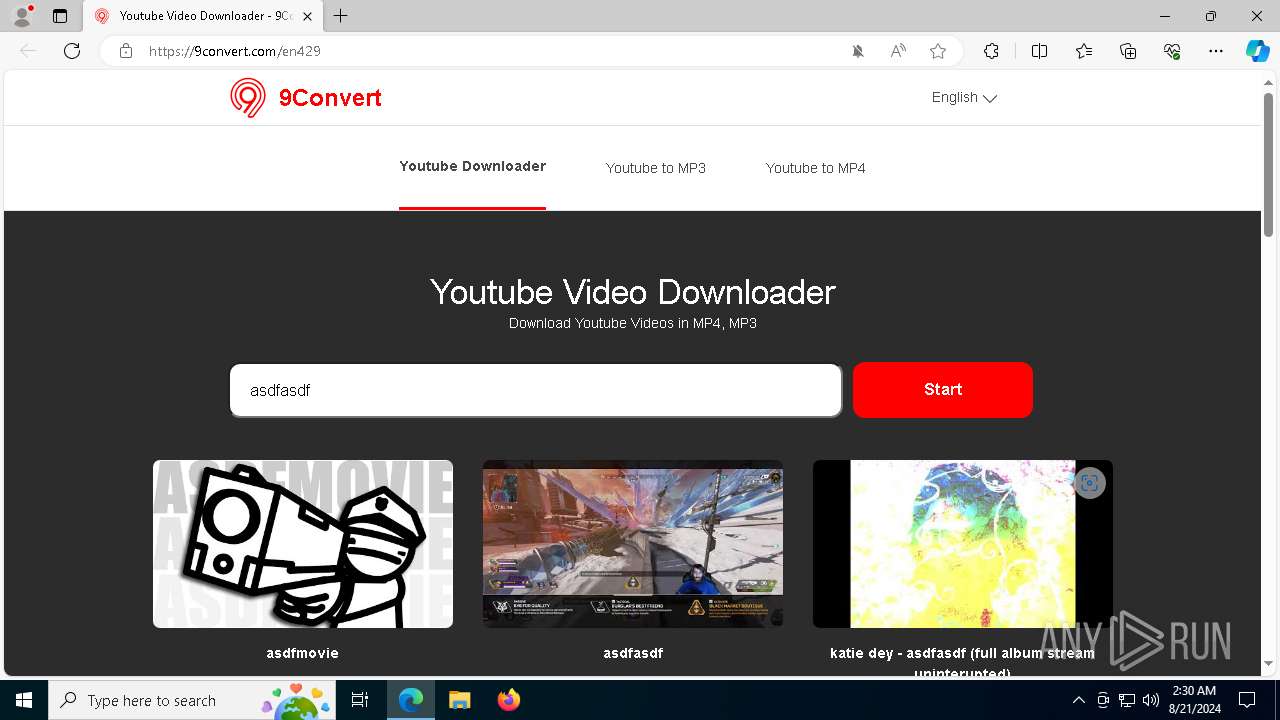This screenshot has width=1280, height=720.
Task: Click the blocked notifications bell icon
Action: [x=858, y=51]
